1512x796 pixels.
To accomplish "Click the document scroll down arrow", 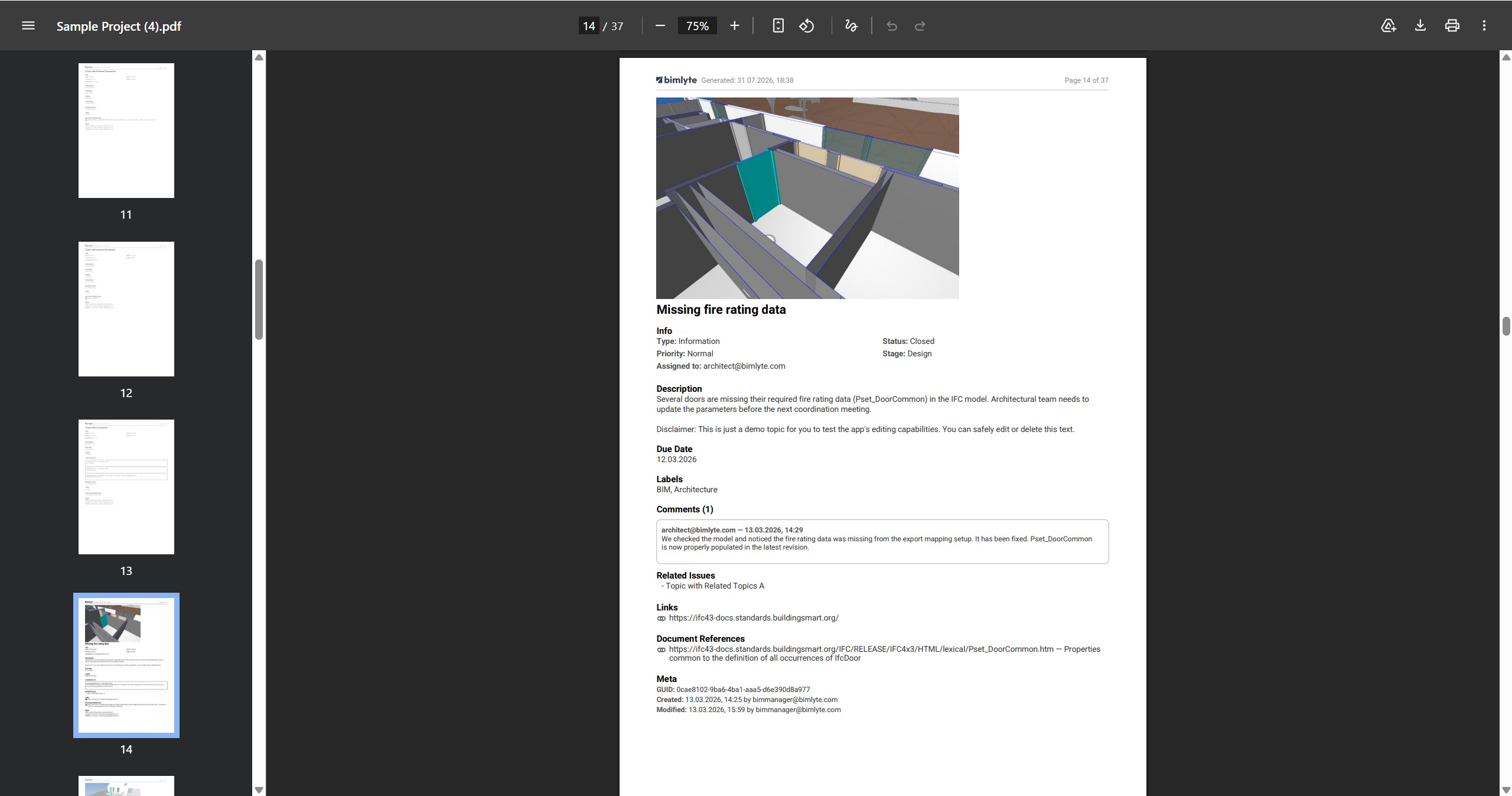I will (1506, 790).
